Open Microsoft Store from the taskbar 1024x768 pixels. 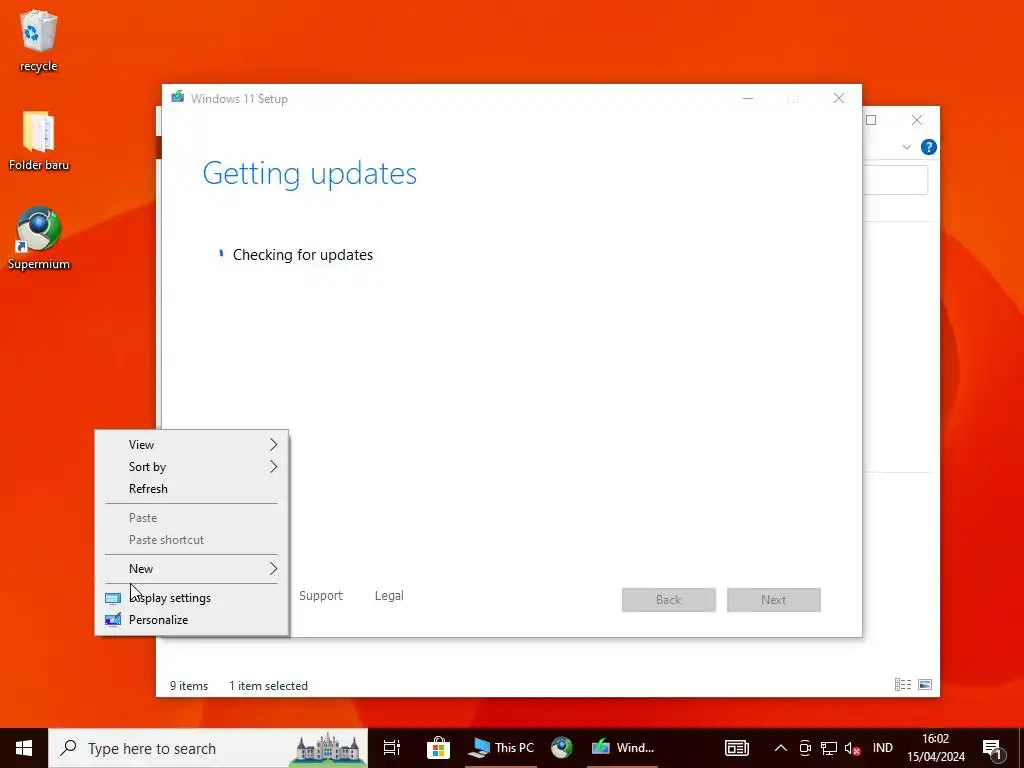pyautogui.click(x=438, y=748)
